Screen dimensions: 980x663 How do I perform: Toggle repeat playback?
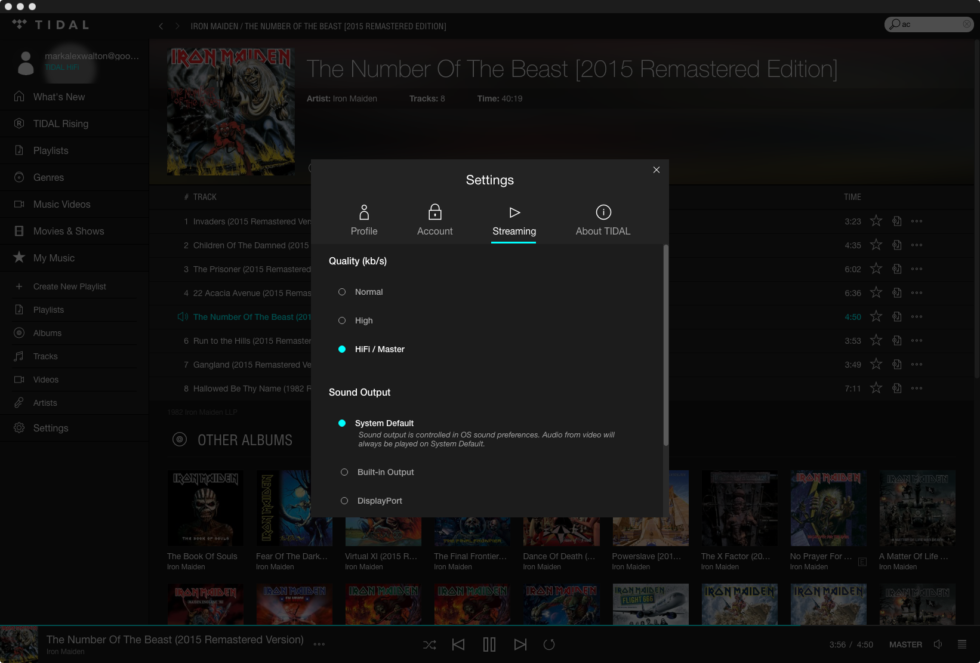pyautogui.click(x=549, y=644)
